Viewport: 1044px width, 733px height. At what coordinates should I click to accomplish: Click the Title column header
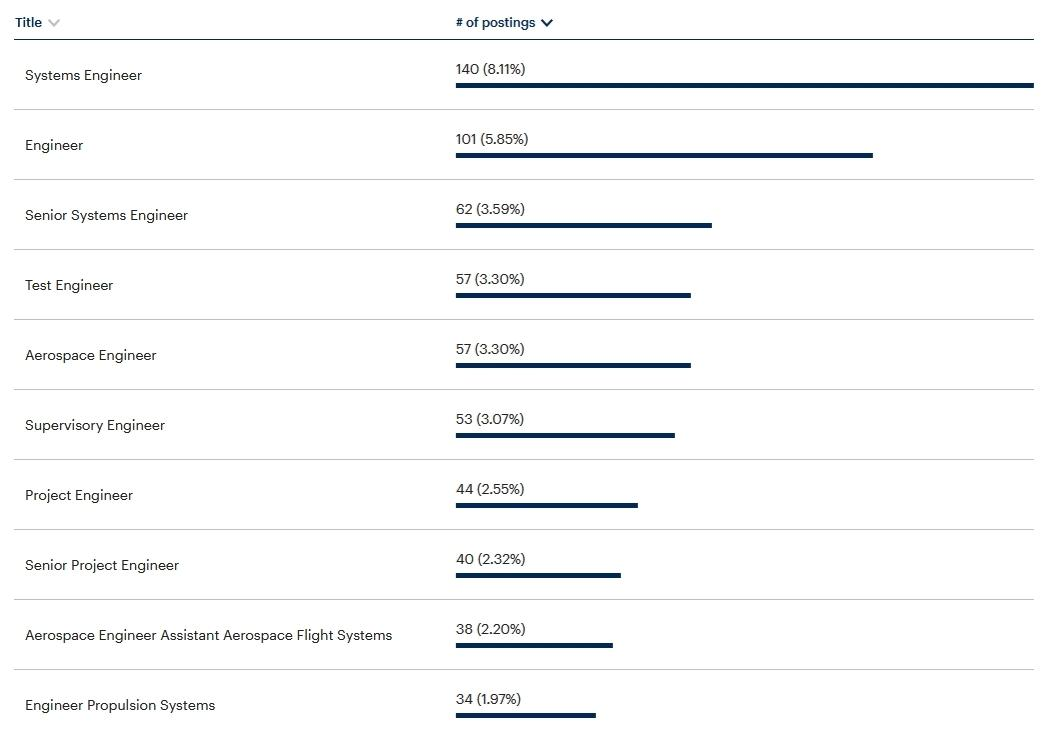click(27, 21)
